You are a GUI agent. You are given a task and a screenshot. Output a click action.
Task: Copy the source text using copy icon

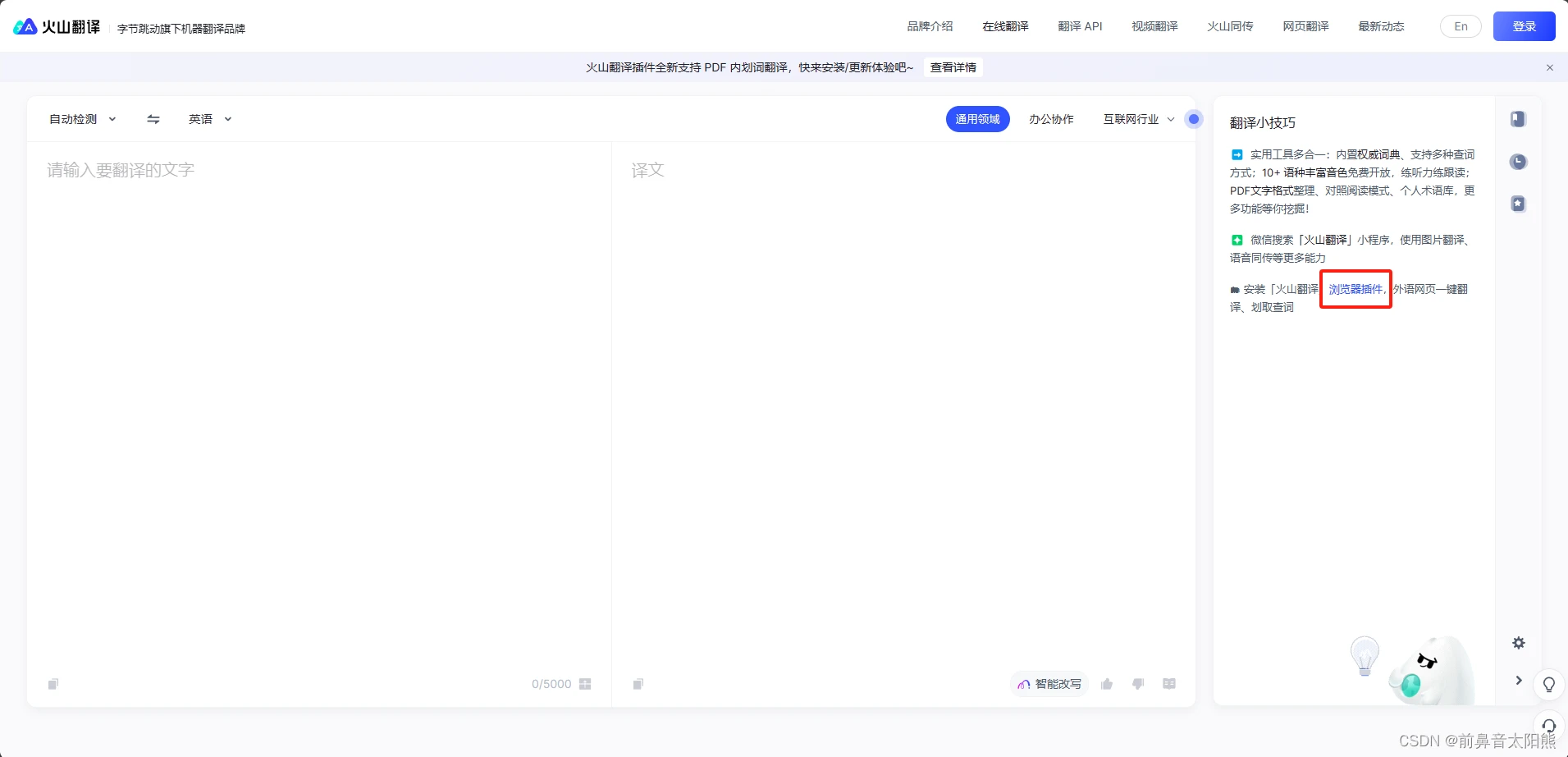pos(52,684)
